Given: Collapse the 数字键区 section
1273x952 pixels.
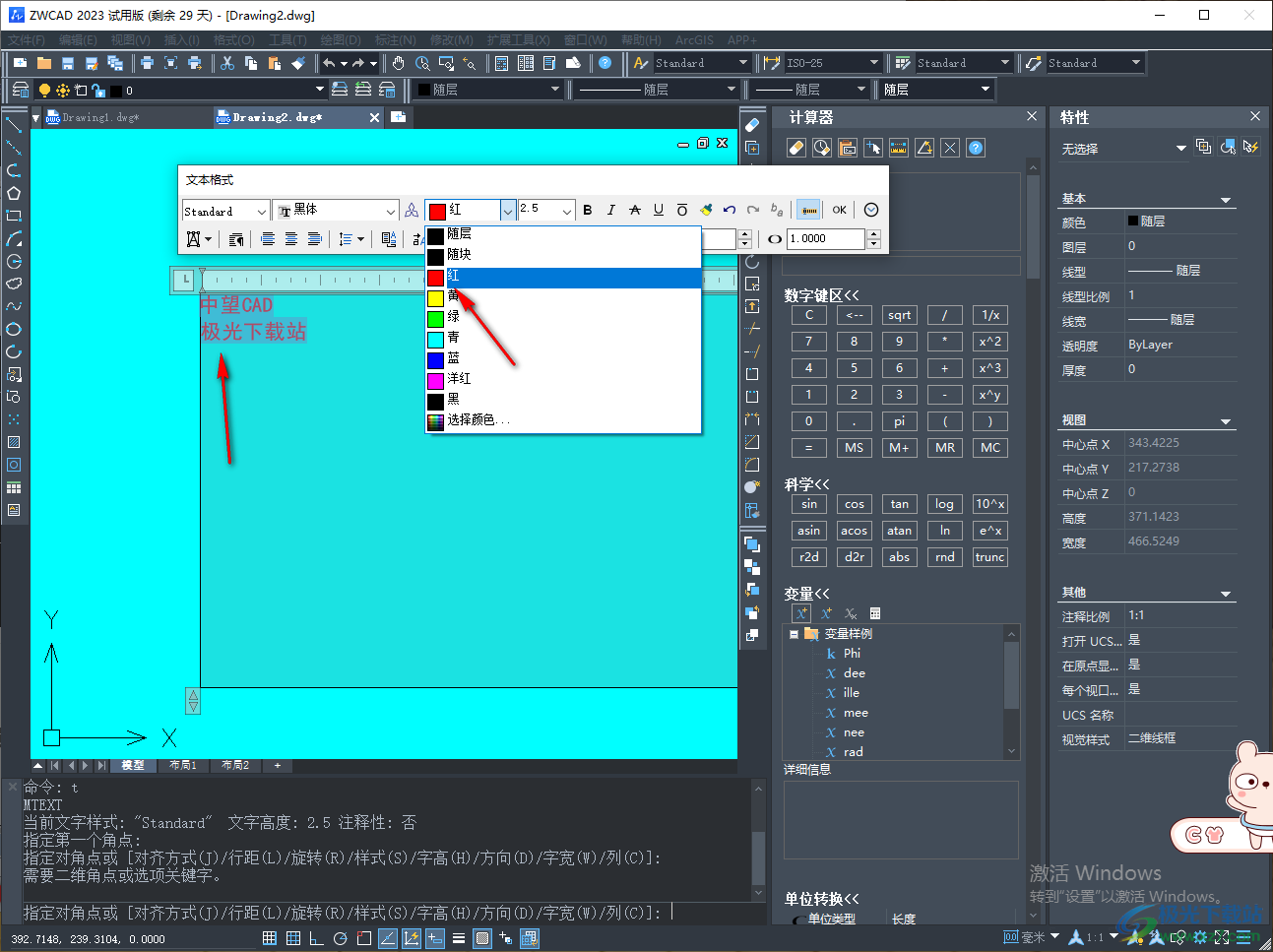Looking at the screenshot, I should click(x=821, y=295).
